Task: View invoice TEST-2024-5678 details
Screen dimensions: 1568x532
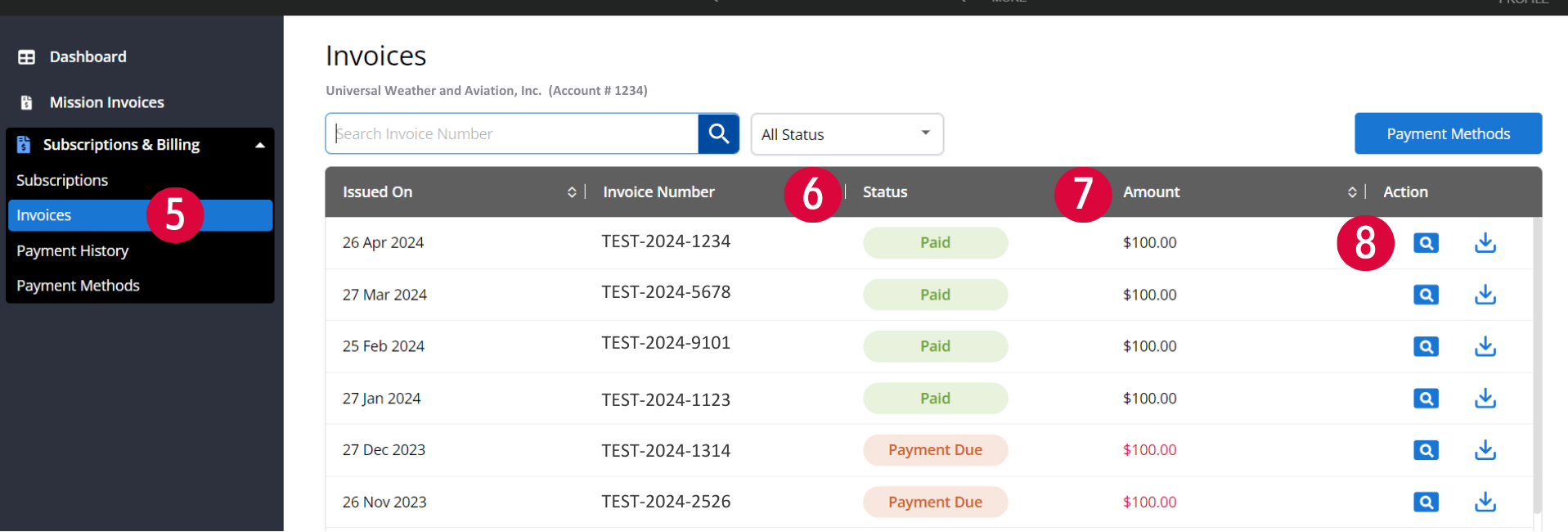Action: [1426, 295]
